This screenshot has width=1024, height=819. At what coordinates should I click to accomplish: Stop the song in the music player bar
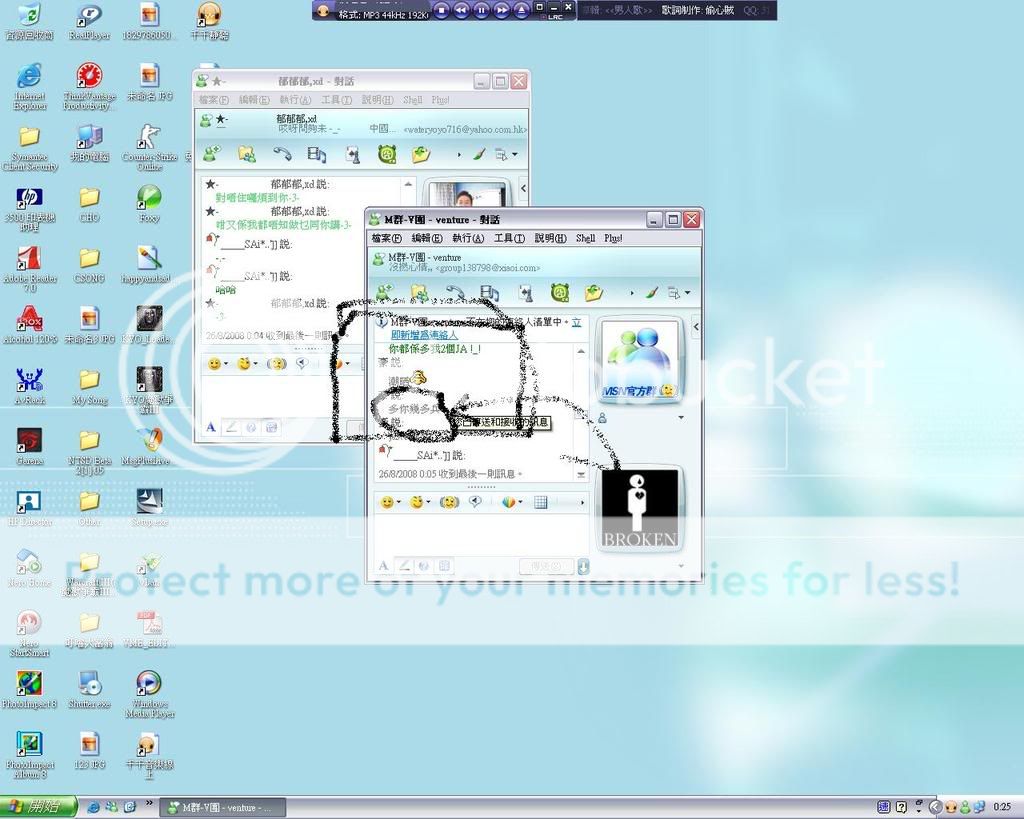[441, 10]
